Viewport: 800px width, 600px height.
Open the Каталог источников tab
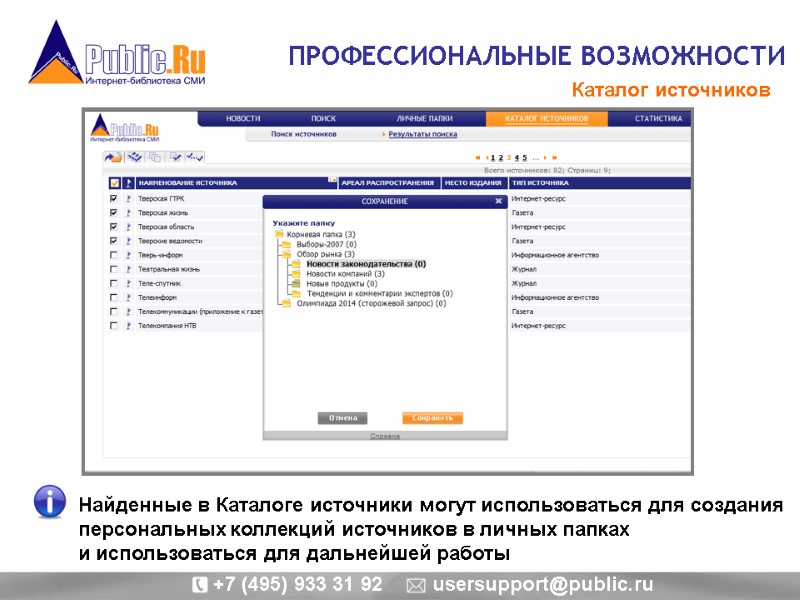pyautogui.click(x=546, y=118)
